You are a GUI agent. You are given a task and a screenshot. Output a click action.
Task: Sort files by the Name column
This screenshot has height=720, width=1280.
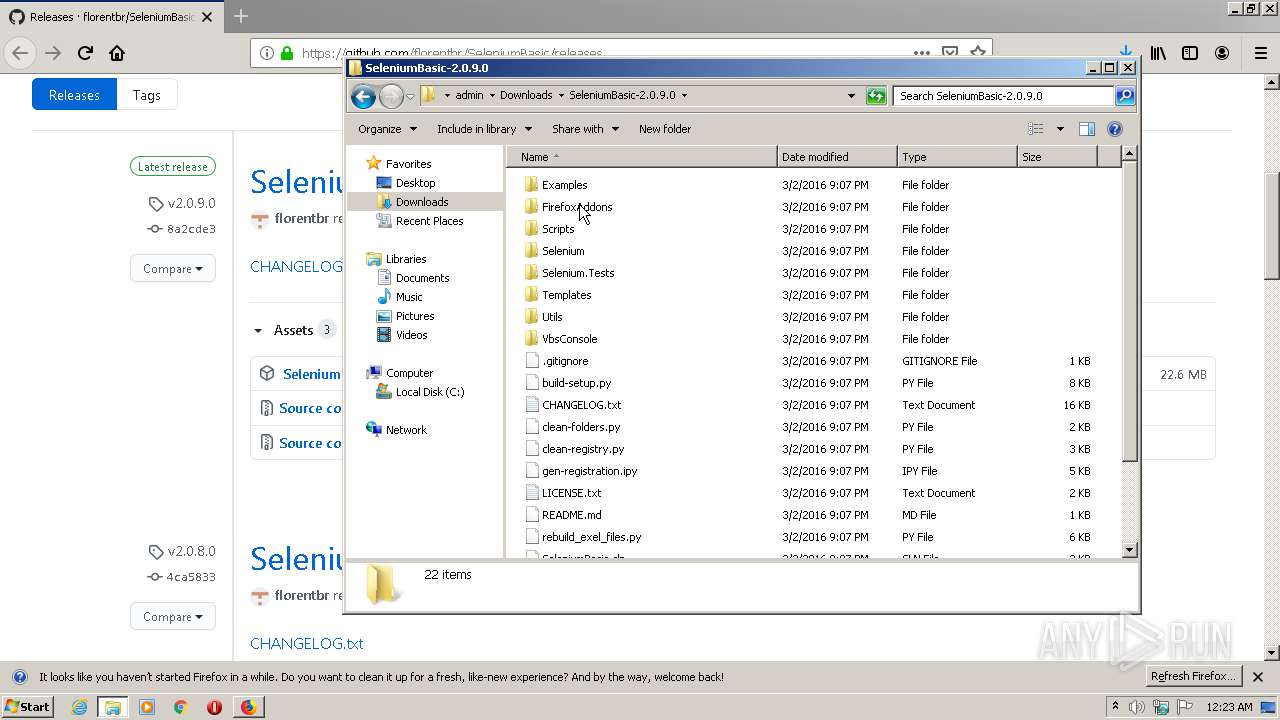[642, 157]
